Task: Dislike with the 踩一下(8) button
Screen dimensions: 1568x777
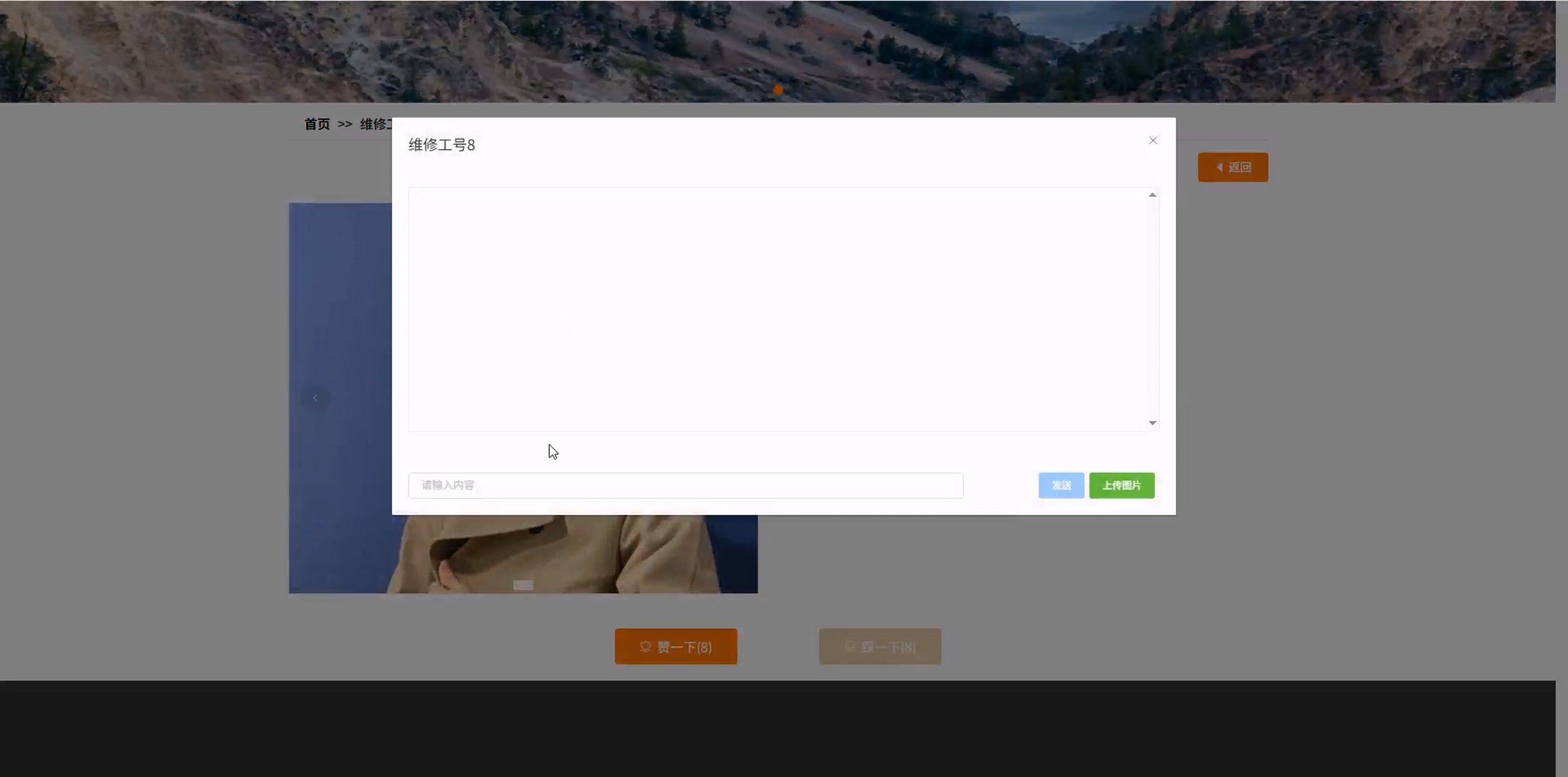Action: pyautogui.click(x=880, y=647)
